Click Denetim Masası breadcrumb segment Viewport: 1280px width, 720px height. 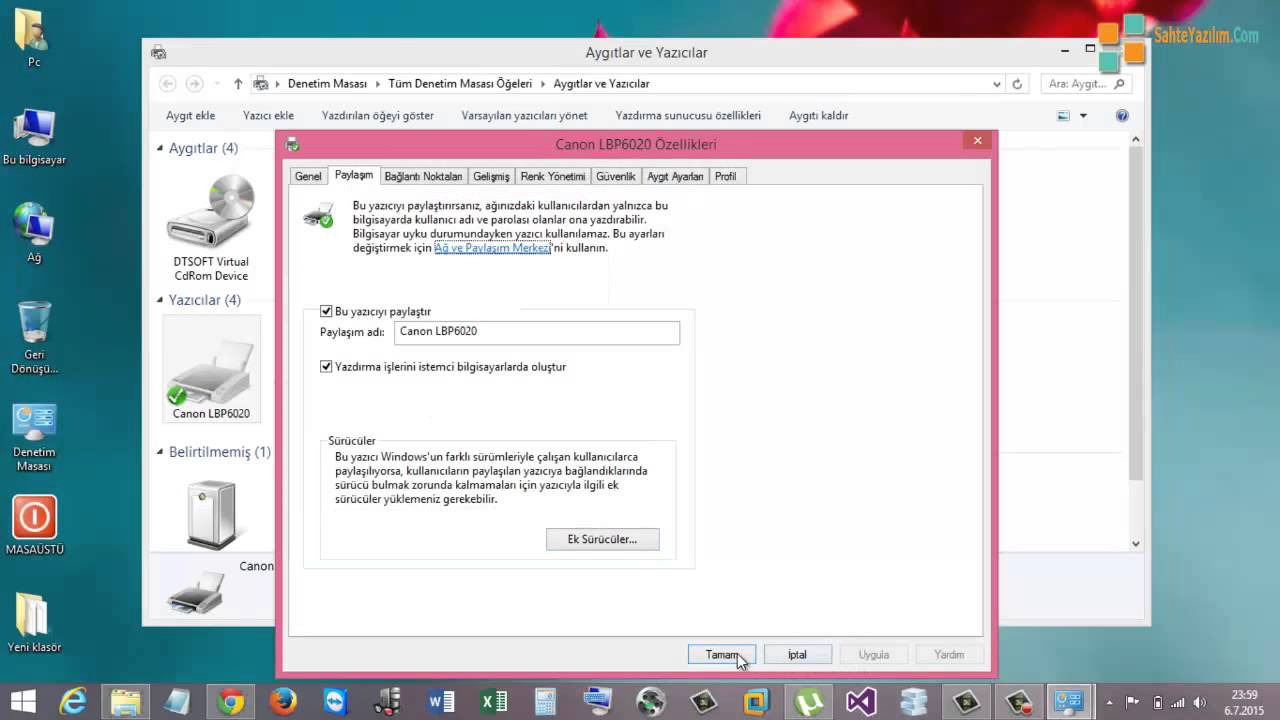(327, 84)
